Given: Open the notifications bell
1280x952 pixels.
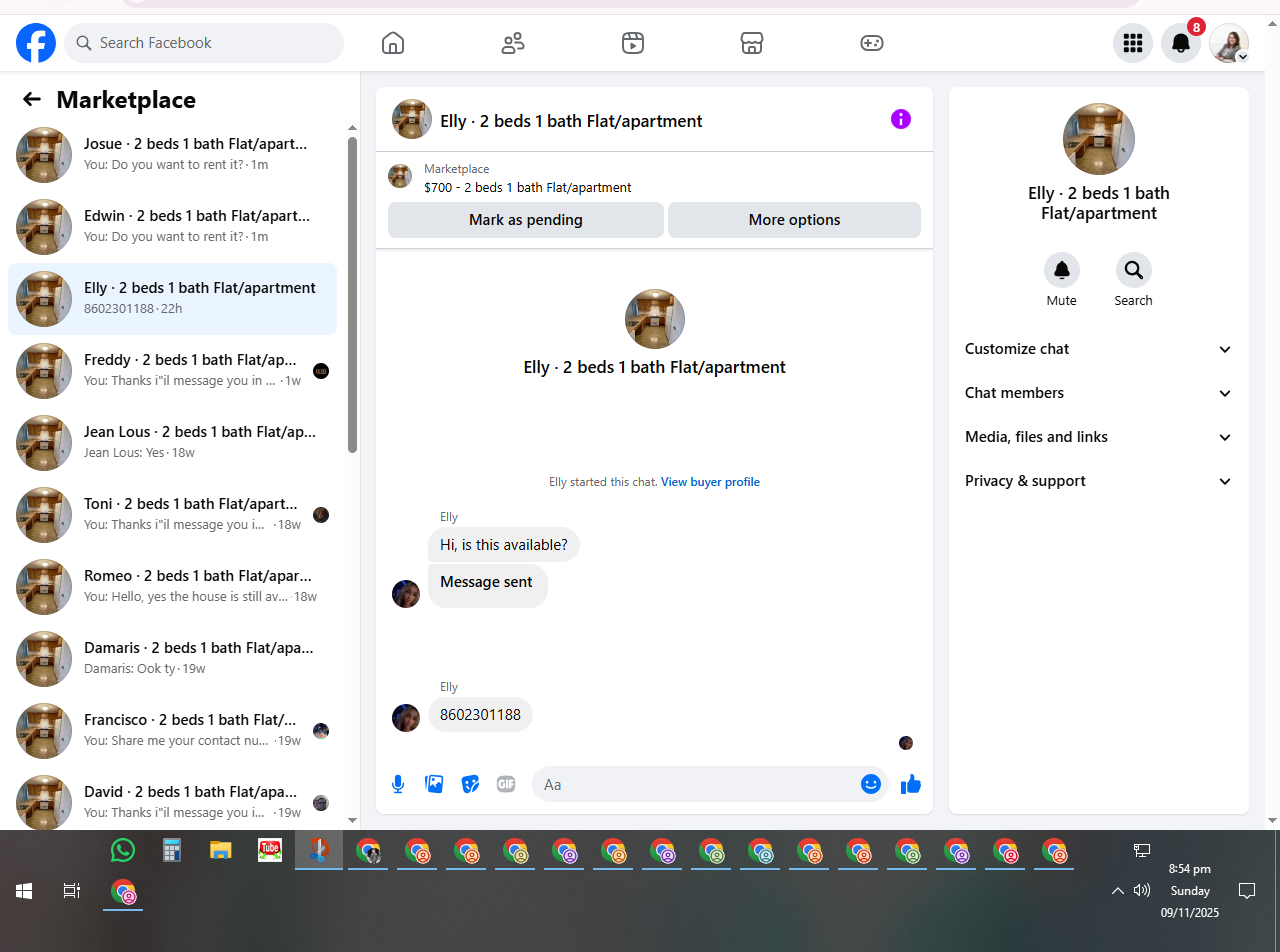Looking at the screenshot, I should pos(1181,43).
